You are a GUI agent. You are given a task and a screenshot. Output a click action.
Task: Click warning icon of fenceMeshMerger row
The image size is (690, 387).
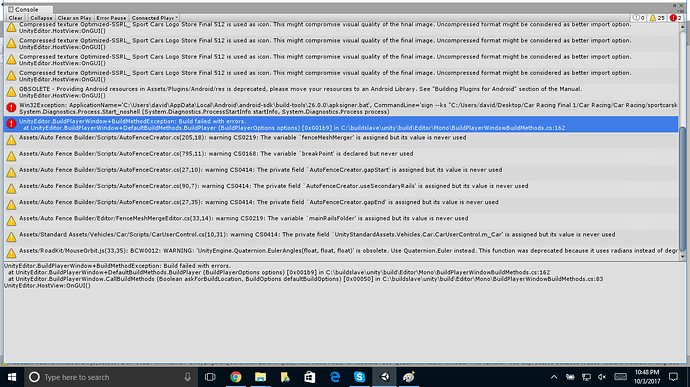pos(11,140)
